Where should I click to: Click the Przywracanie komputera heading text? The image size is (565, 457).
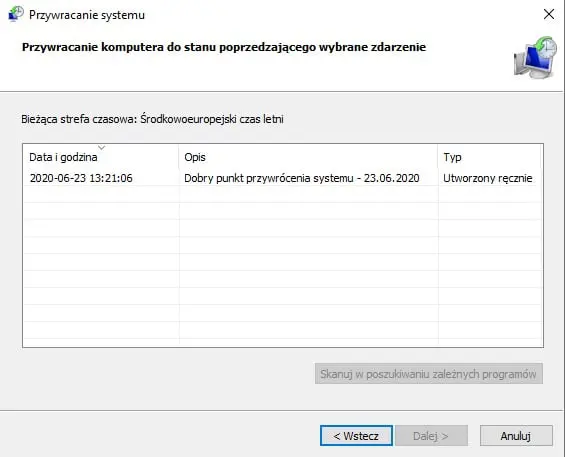click(x=224, y=47)
